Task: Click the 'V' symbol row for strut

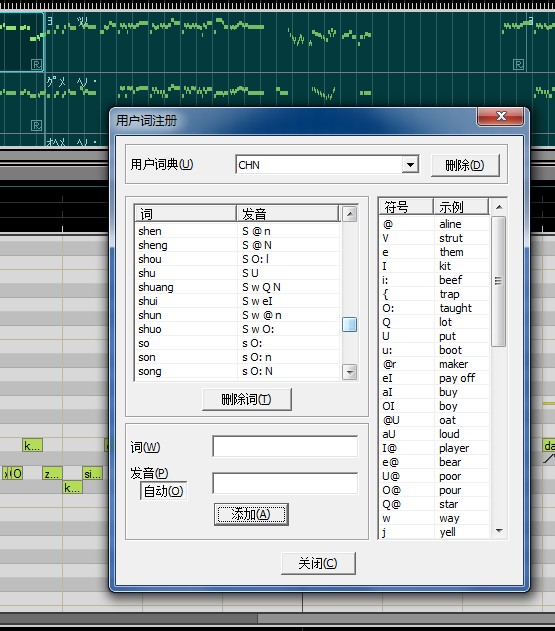Action: click(x=435, y=238)
